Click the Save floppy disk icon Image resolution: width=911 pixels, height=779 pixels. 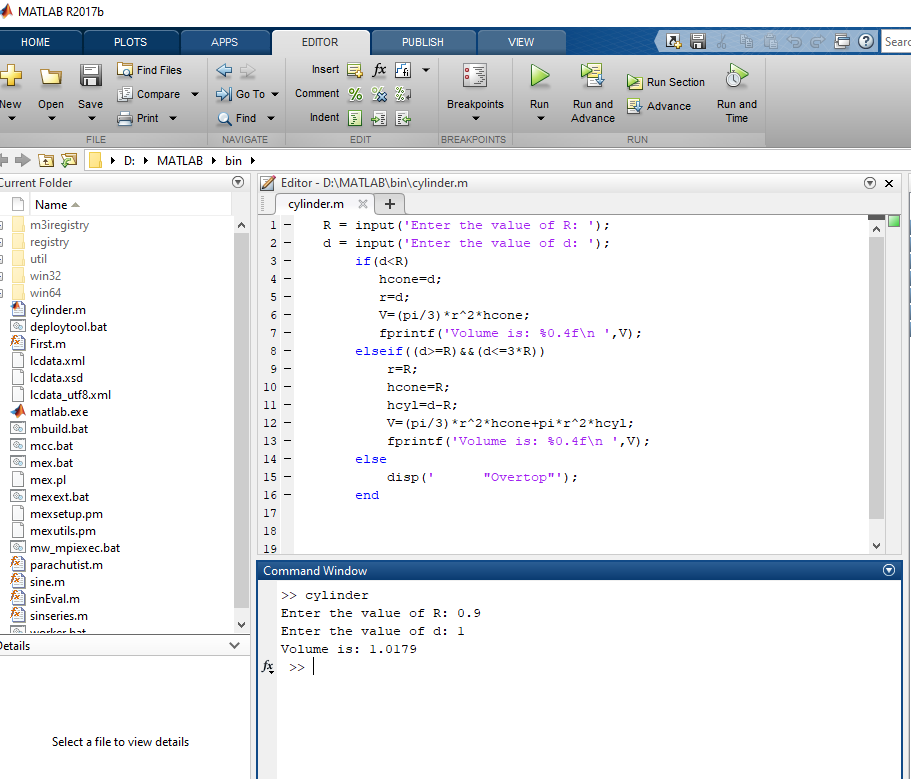(x=90, y=77)
